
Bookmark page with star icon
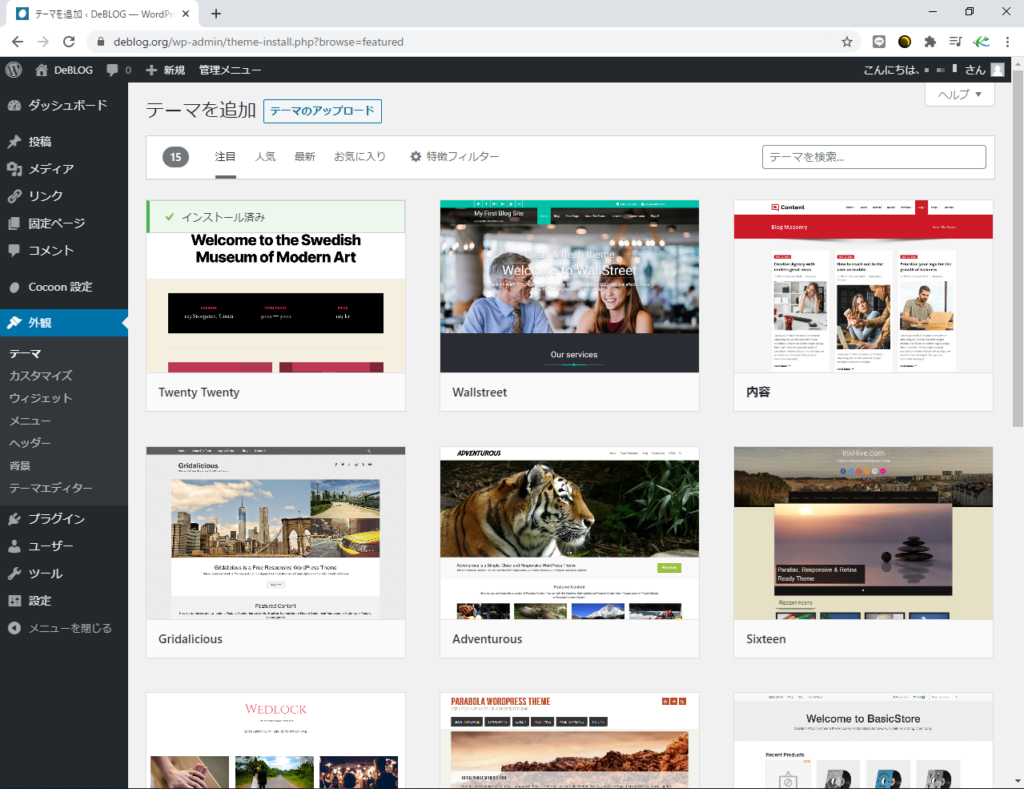click(847, 42)
